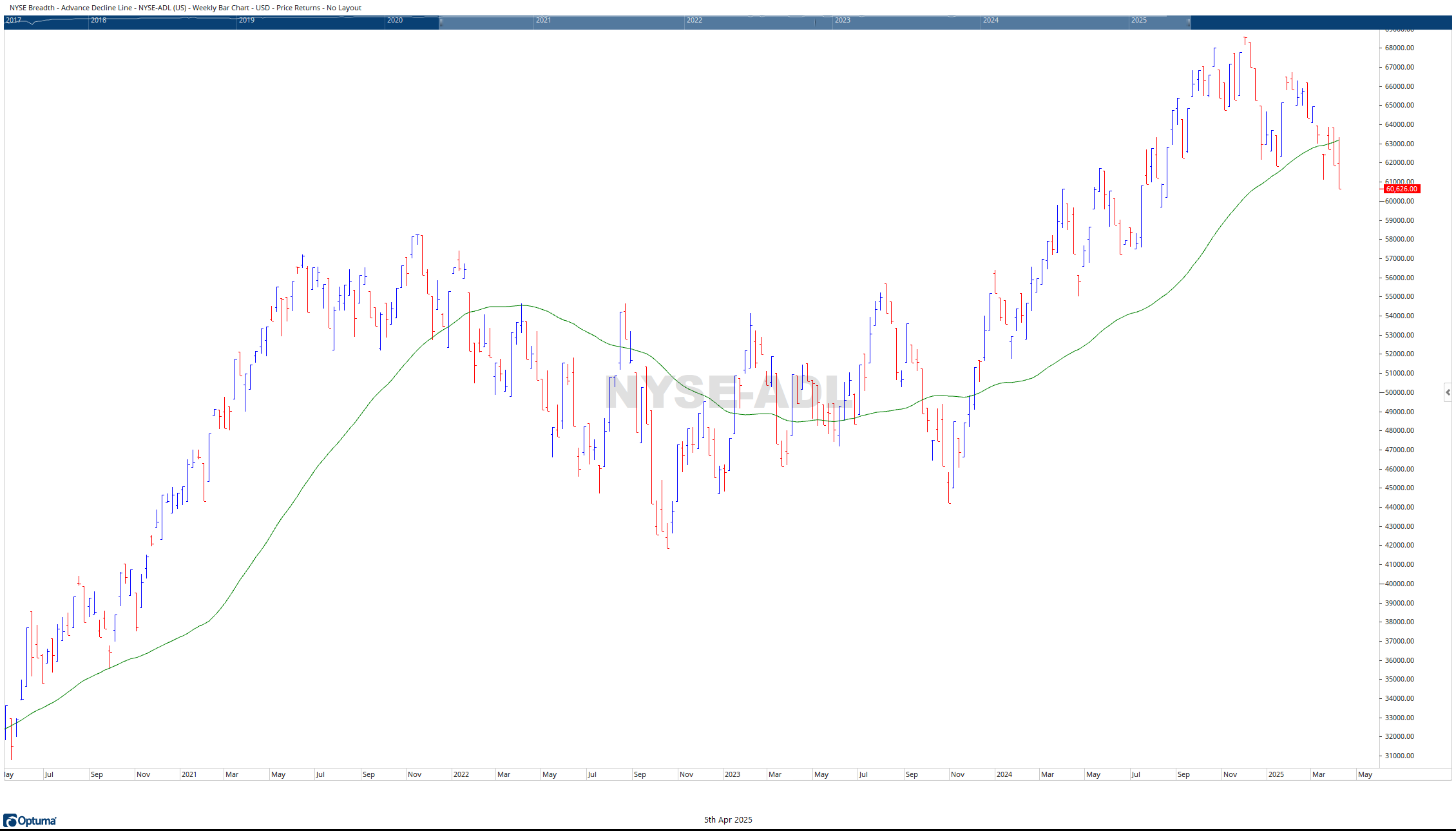Click the 50000.00 price scale label

(x=1399, y=392)
